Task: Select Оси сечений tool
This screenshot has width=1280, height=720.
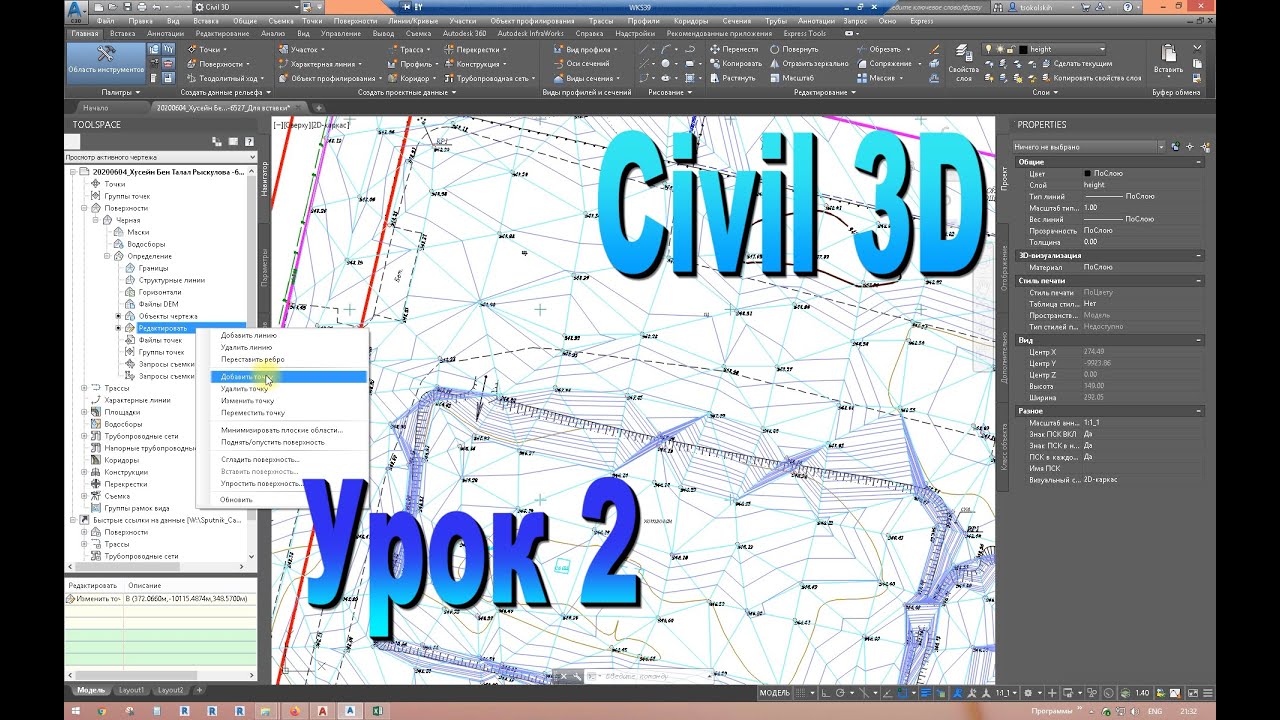Action: (x=582, y=63)
